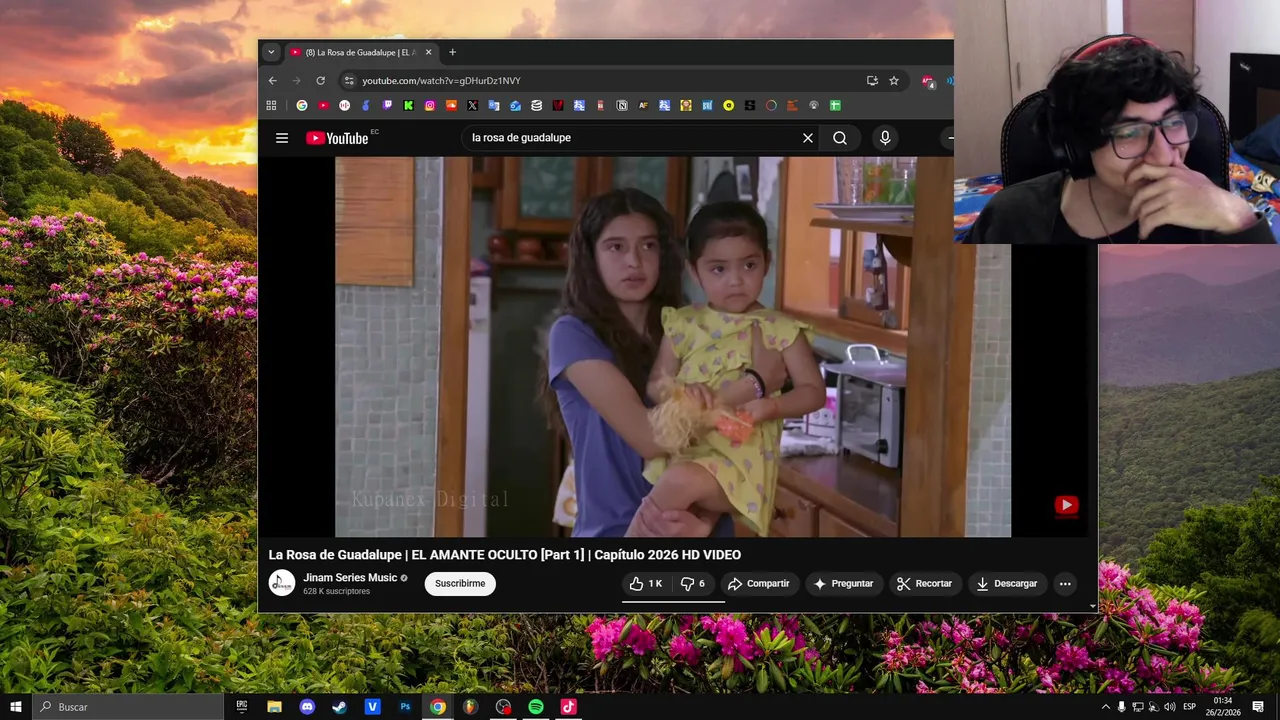
Task: Open the tab search dropdown arrow
Action: 270,52
